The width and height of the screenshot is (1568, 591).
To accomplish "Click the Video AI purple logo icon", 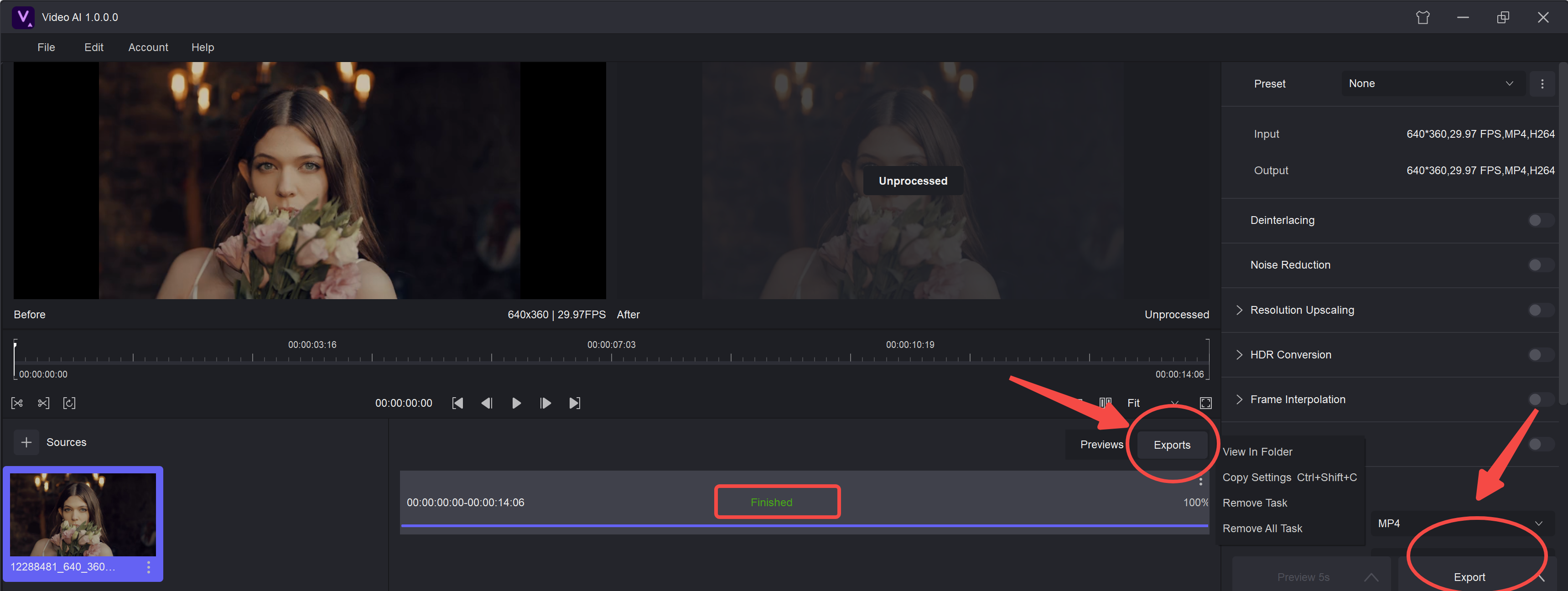I will coord(23,17).
